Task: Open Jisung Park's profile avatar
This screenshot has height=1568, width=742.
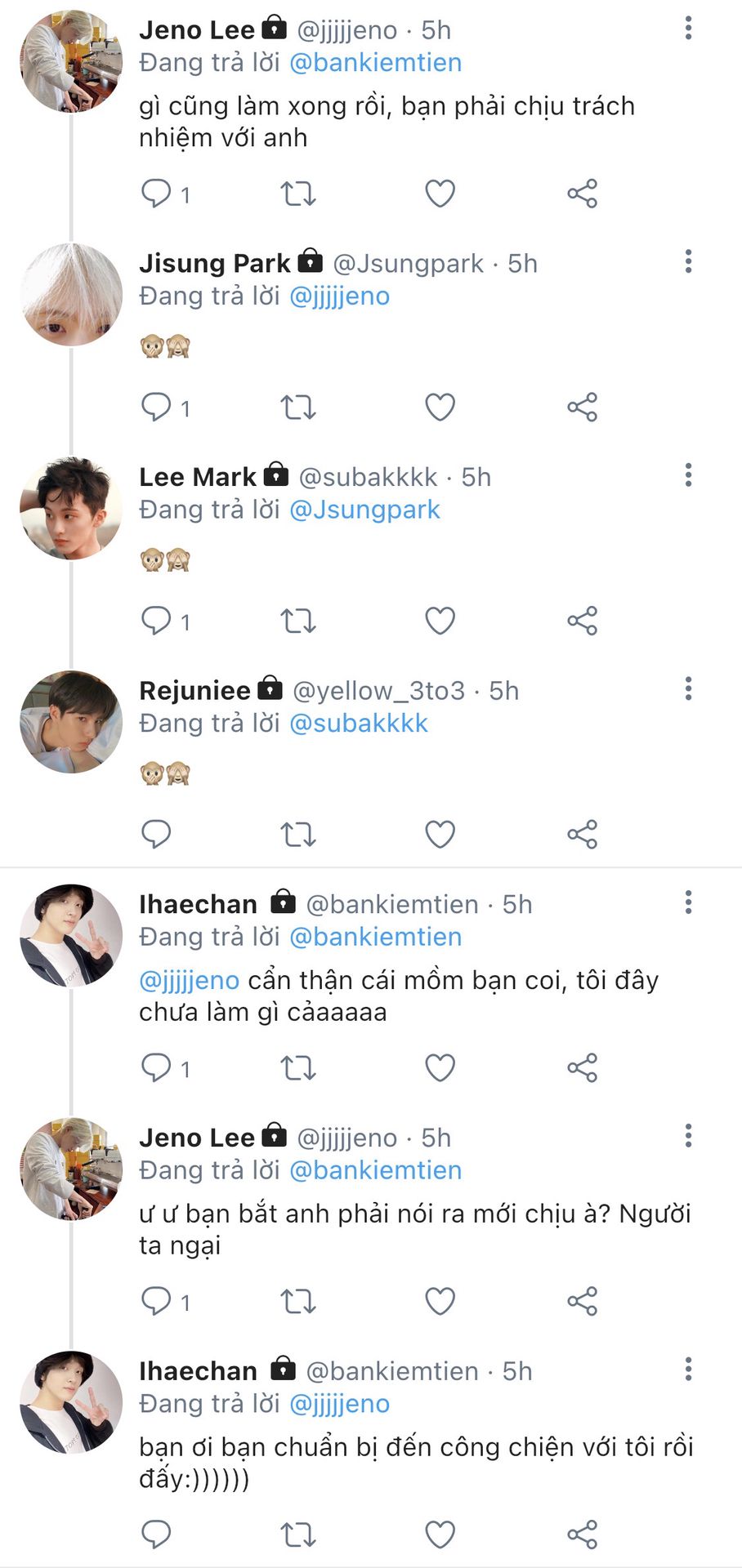Action: 71,294
